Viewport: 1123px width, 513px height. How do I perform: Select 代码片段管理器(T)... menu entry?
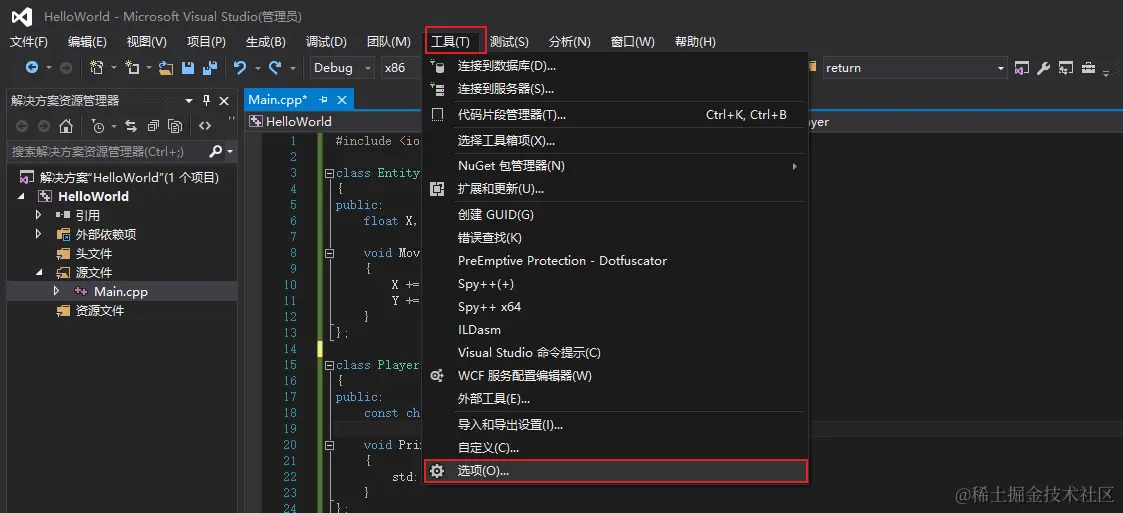[x=615, y=115]
